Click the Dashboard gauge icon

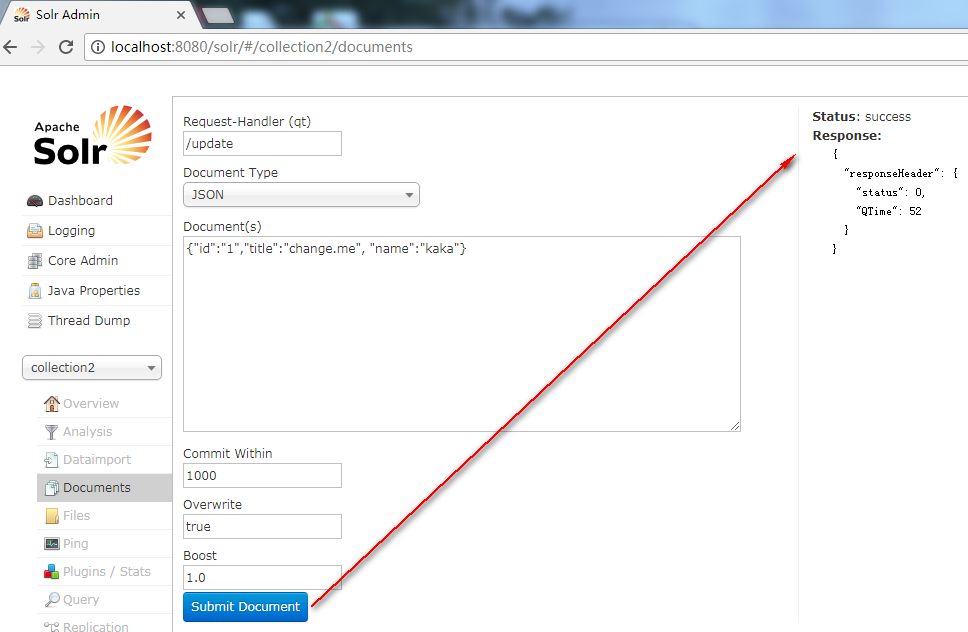(x=35, y=201)
